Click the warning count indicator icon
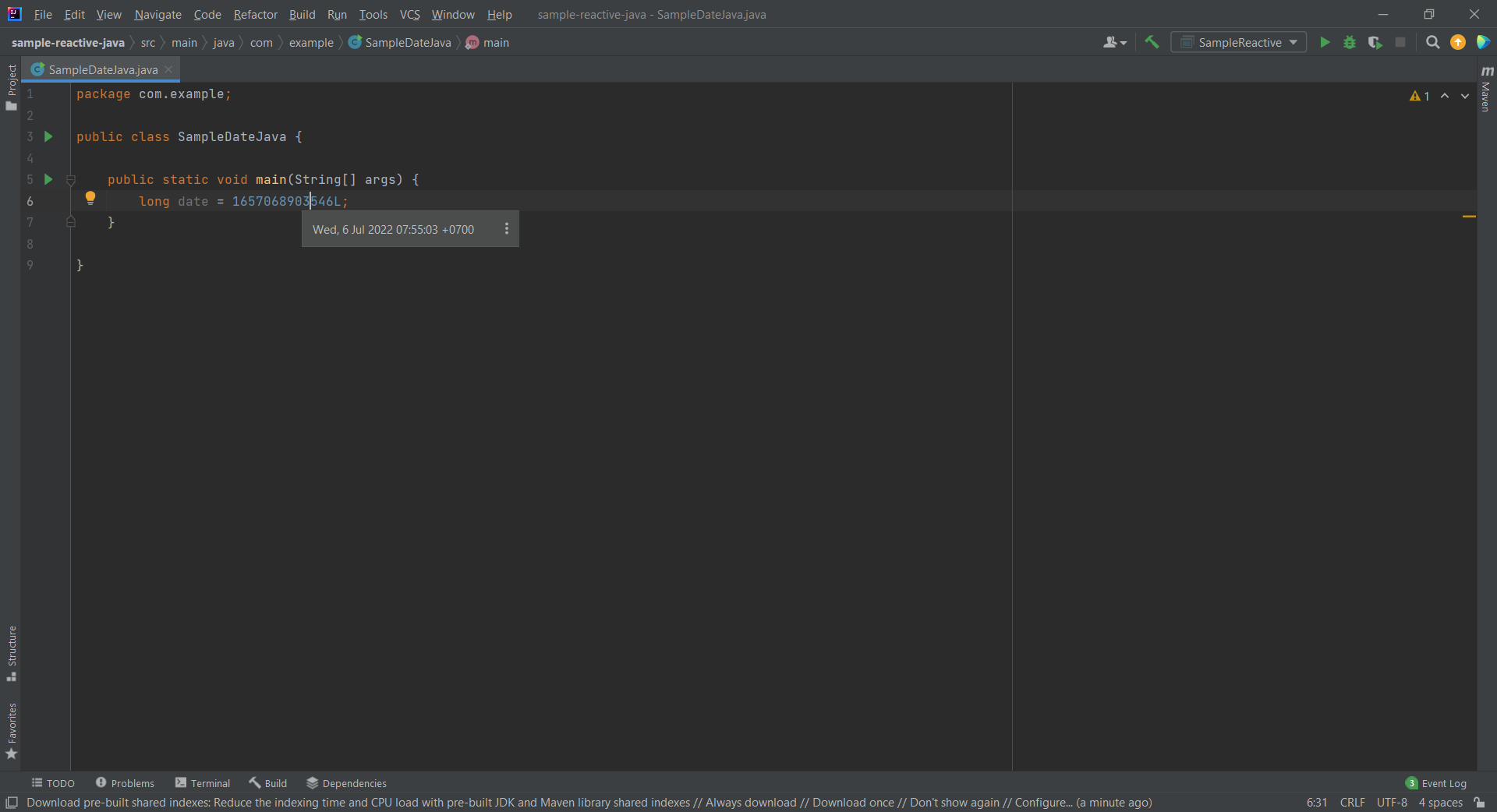This screenshot has width=1497, height=812. (1419, 96)
